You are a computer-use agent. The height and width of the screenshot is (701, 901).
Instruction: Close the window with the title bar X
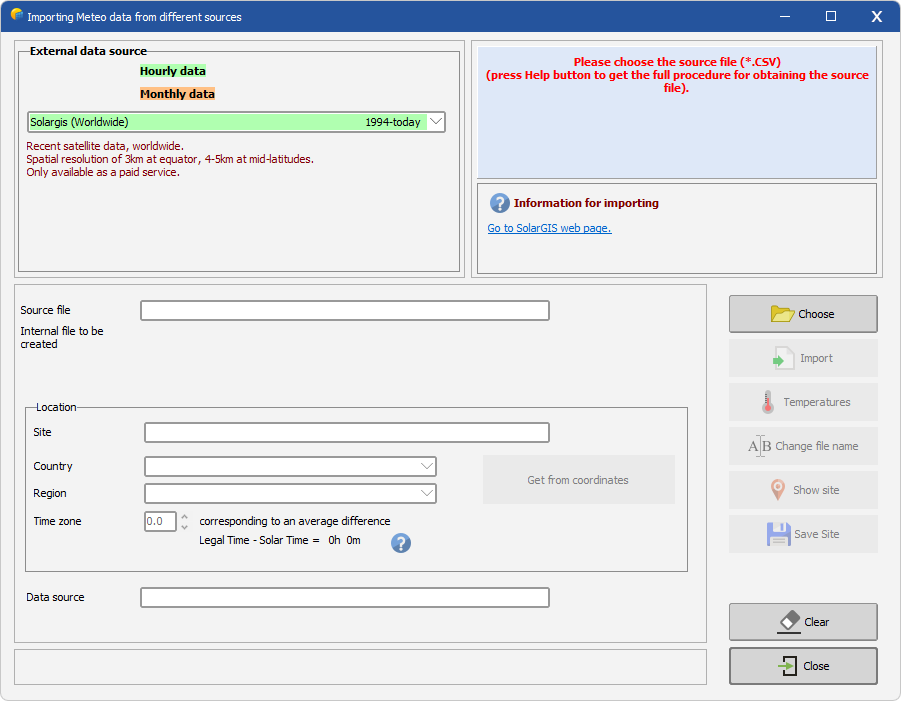tap(876, 16)
